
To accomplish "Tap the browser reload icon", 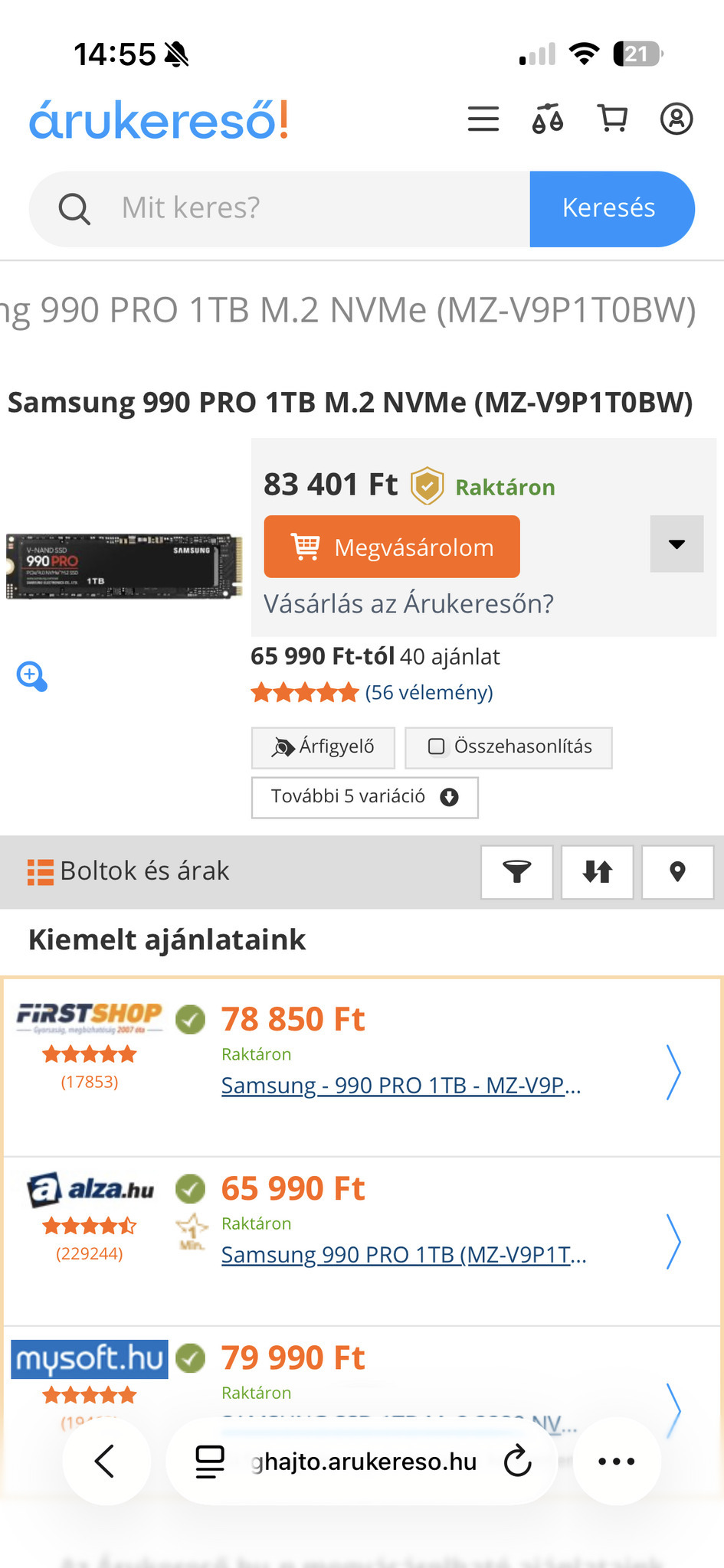I will (518, 1461).
